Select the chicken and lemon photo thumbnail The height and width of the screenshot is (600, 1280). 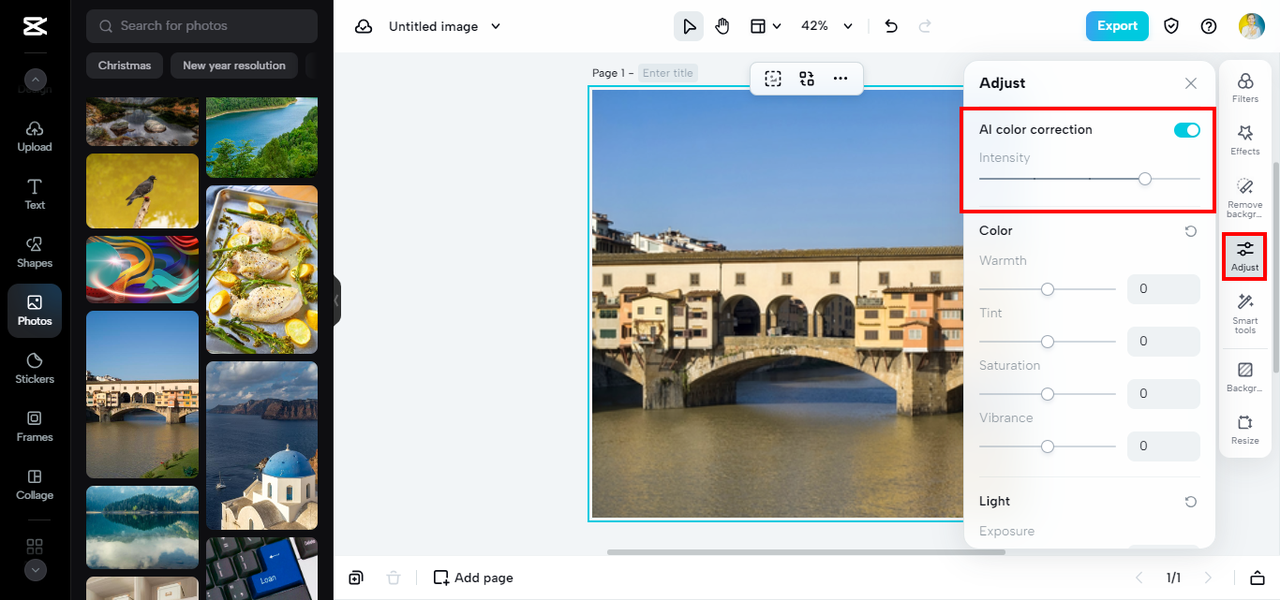(x=262, y=269)
